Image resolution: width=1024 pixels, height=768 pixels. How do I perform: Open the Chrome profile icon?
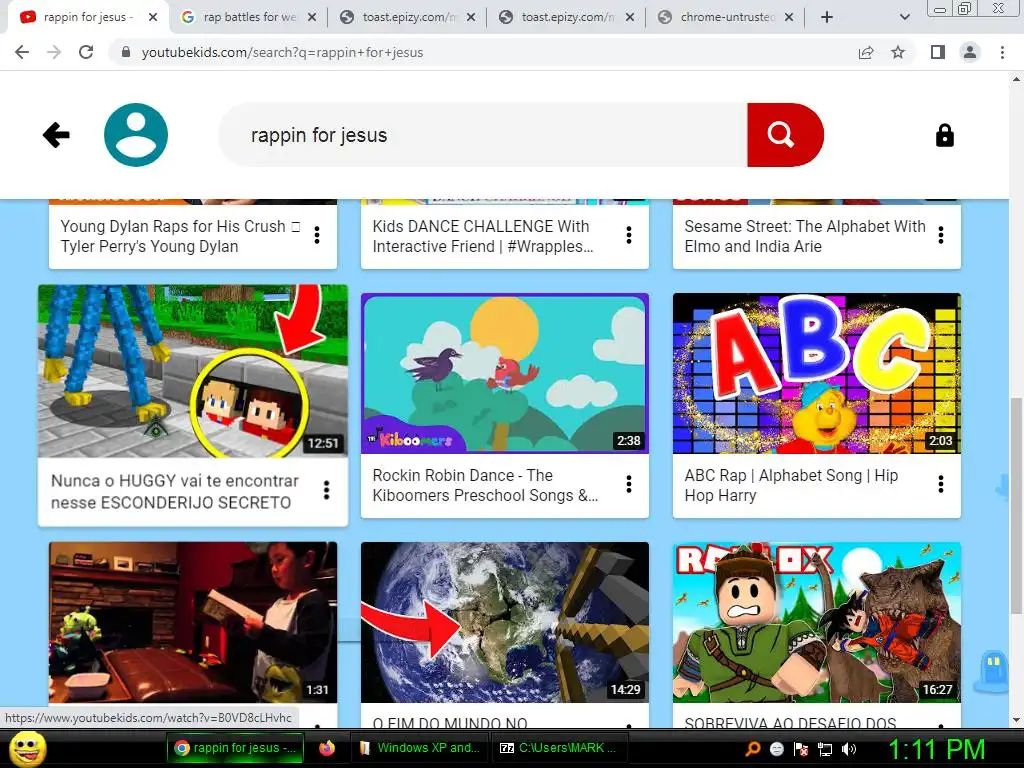(970, 52)
